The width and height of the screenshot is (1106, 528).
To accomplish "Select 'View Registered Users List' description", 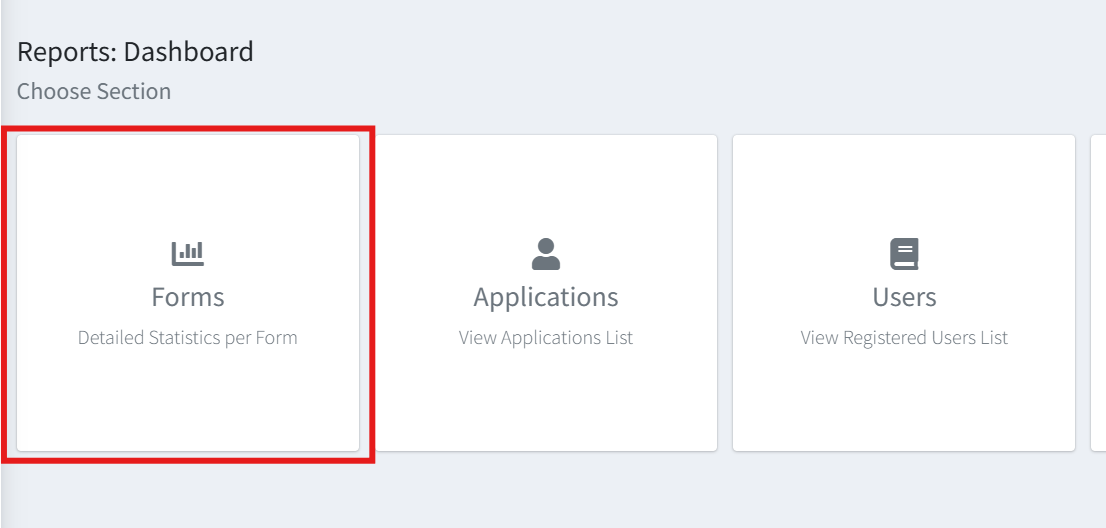I will pos(904,338).
